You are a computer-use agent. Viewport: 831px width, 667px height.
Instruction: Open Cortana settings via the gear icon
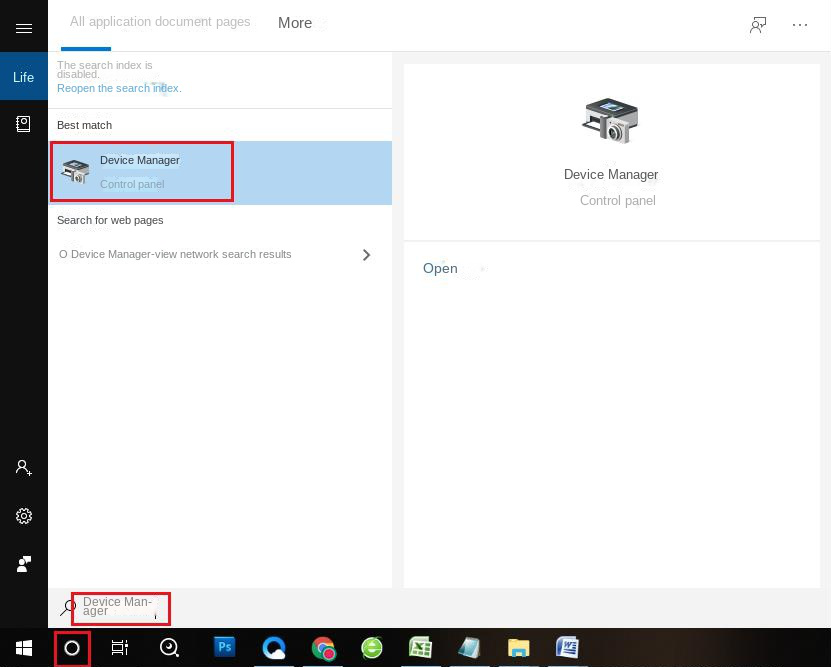click(23, 515)
